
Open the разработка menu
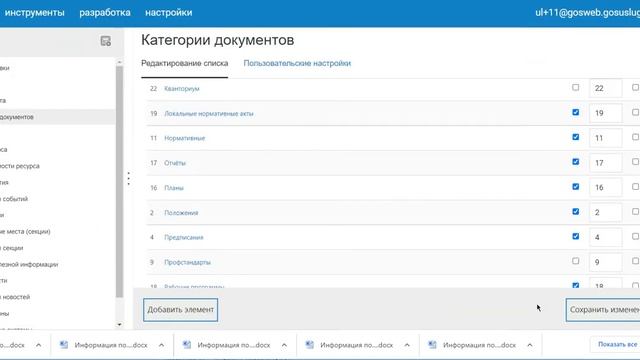[105, 13]
